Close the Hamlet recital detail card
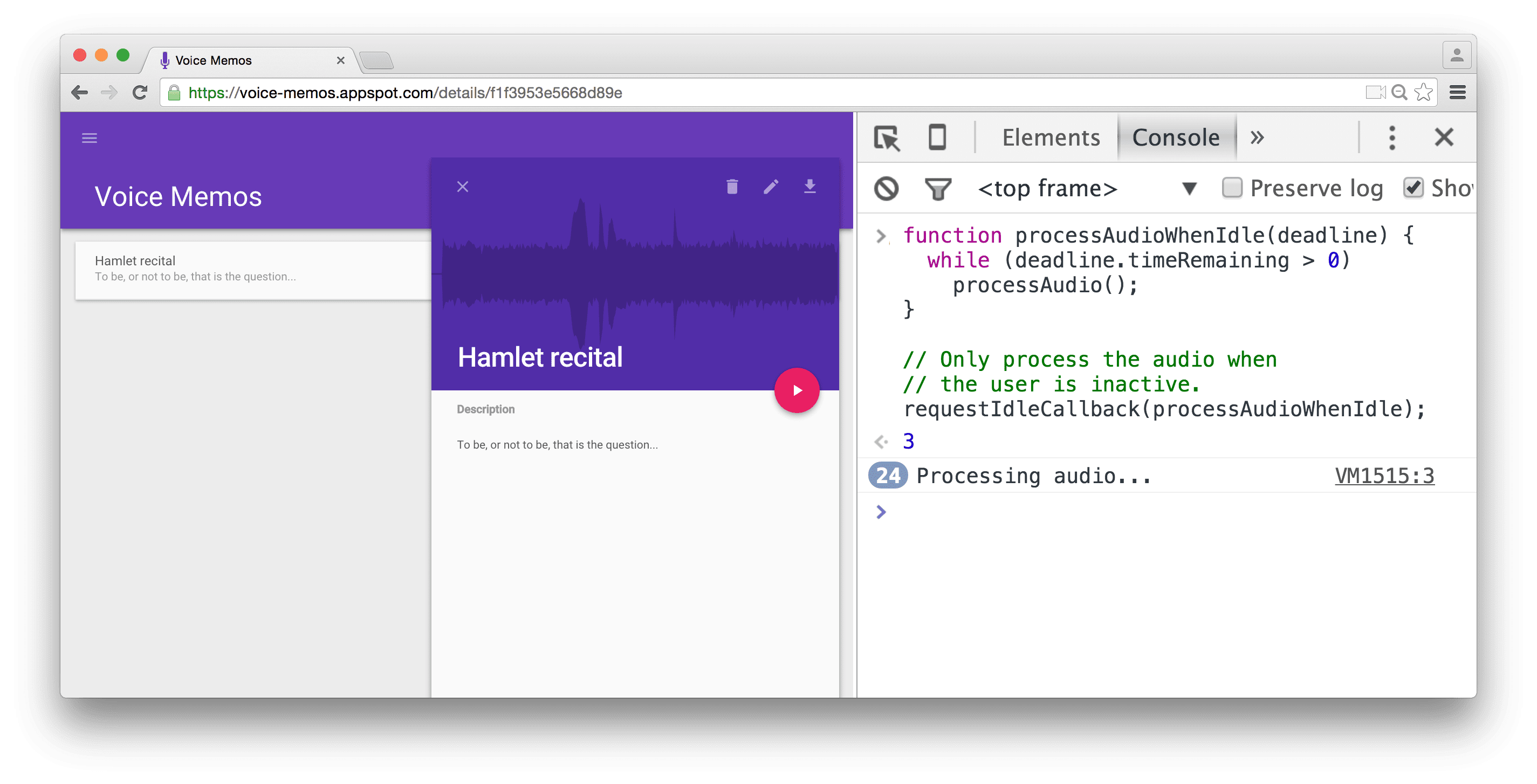Viewport: 1537px width, 784px height. tap(462, 186)
